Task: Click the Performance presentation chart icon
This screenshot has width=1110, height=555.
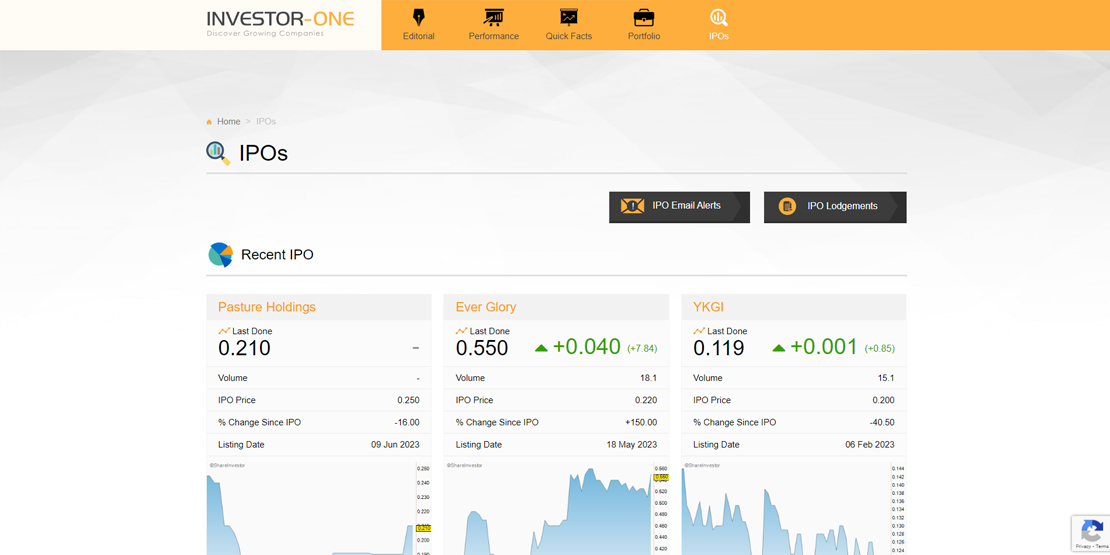Action: point(493,17)
